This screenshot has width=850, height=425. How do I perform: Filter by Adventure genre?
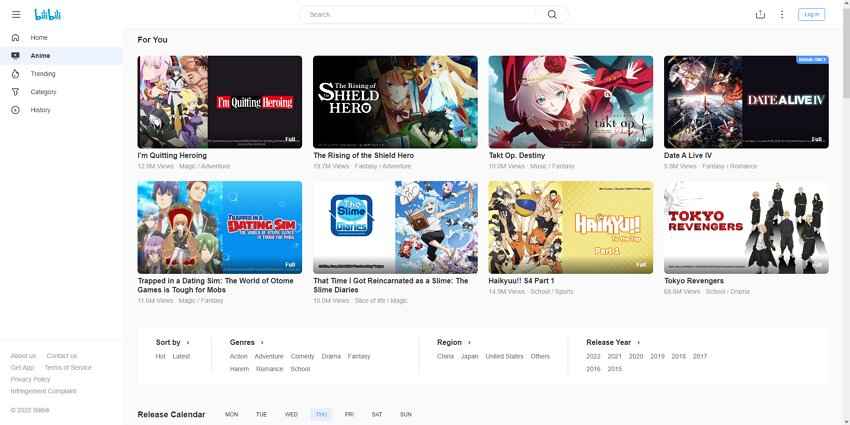[x=269, y=356]
